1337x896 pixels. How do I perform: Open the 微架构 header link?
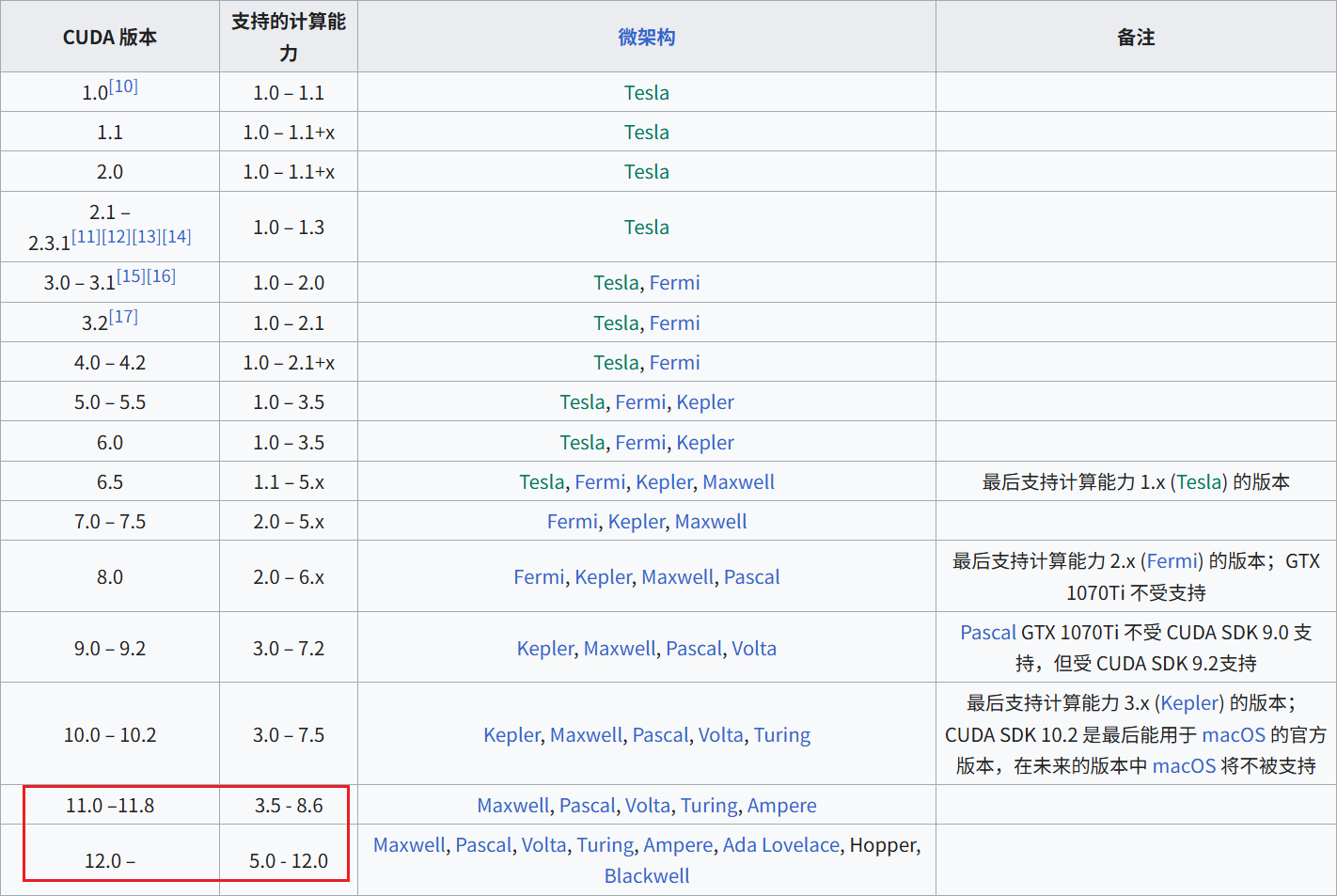tap(647, 37)
